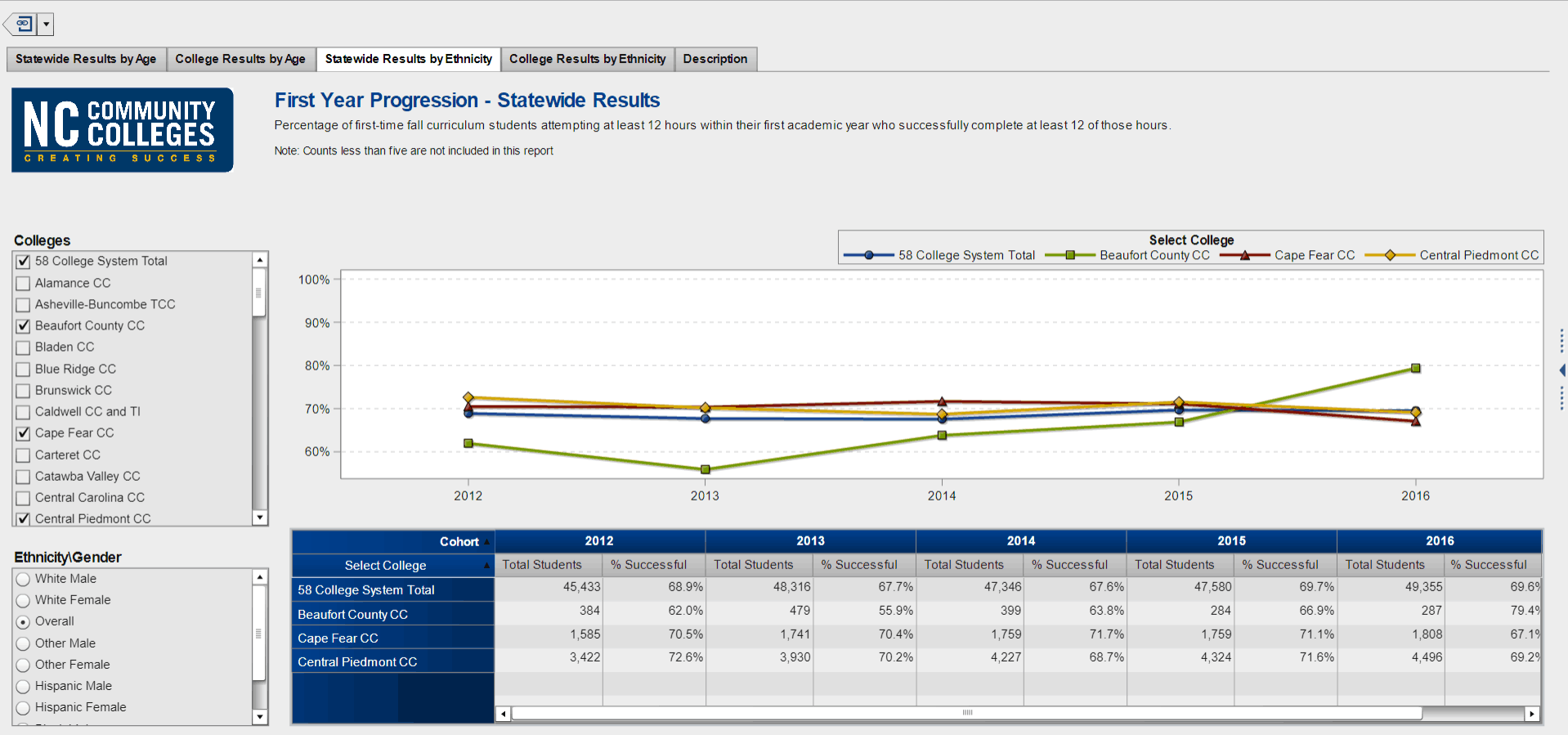Screen dimensions: 1568x735
Task: Select the Hispanic Female radio button
Action: point(23,708)
